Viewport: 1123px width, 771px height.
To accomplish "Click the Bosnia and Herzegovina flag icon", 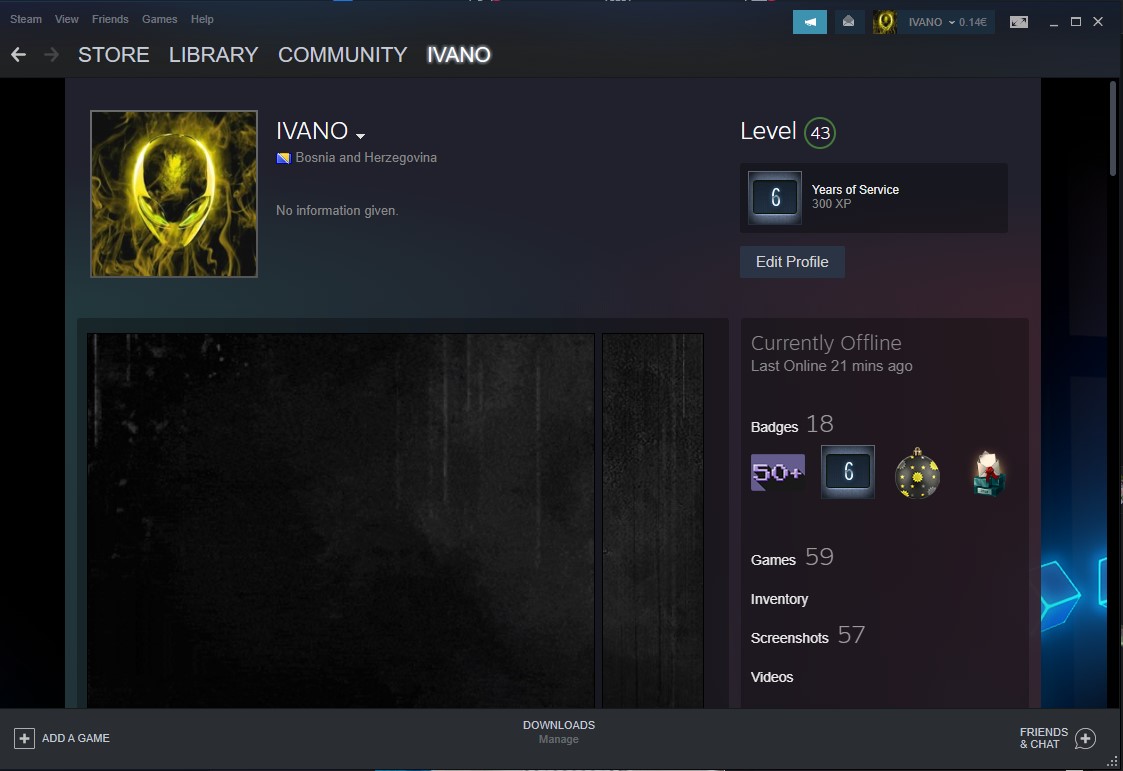I will click(x=283, y=158).
